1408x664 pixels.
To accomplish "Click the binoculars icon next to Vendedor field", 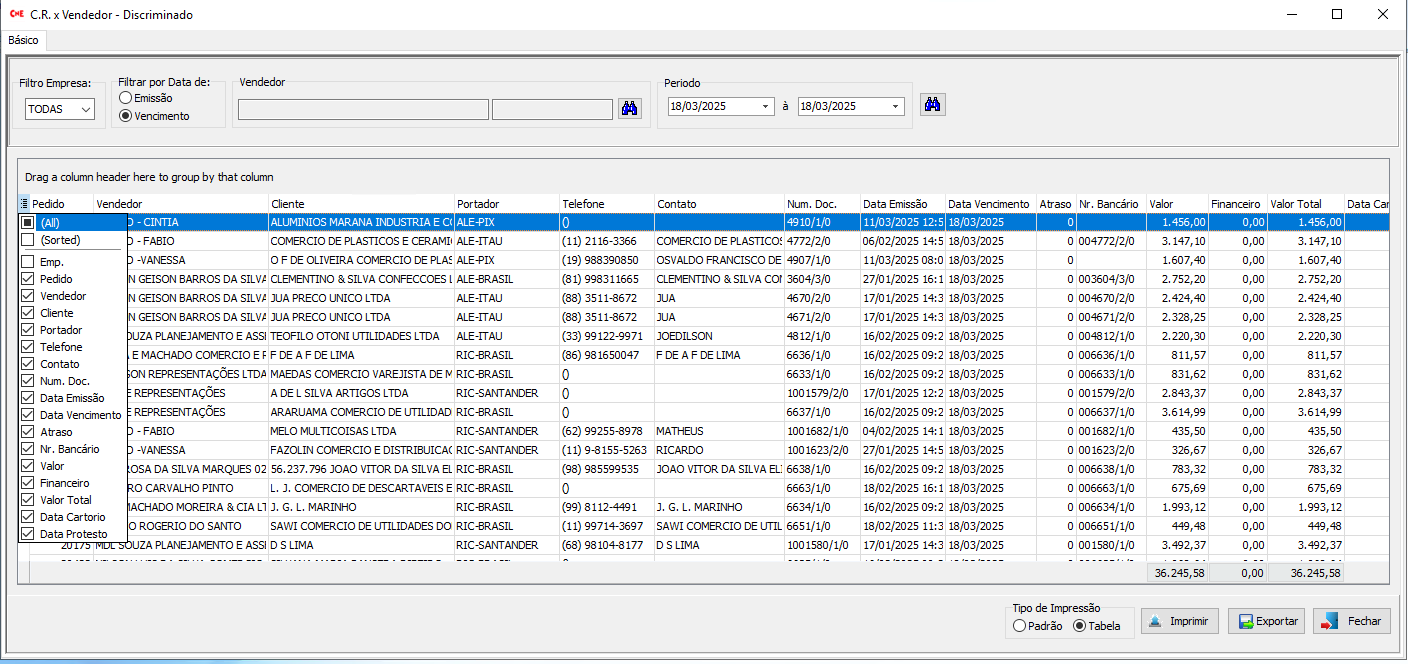I will 630,109.
